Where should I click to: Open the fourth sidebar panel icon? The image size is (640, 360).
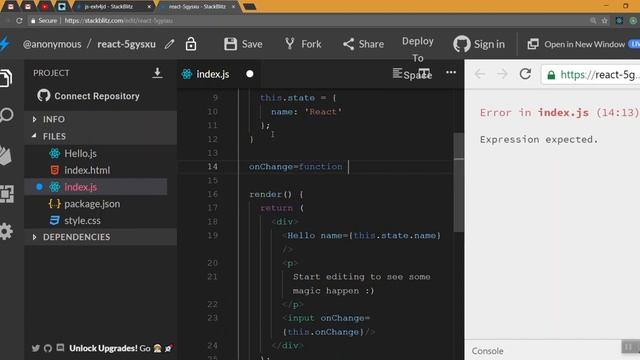7,194
